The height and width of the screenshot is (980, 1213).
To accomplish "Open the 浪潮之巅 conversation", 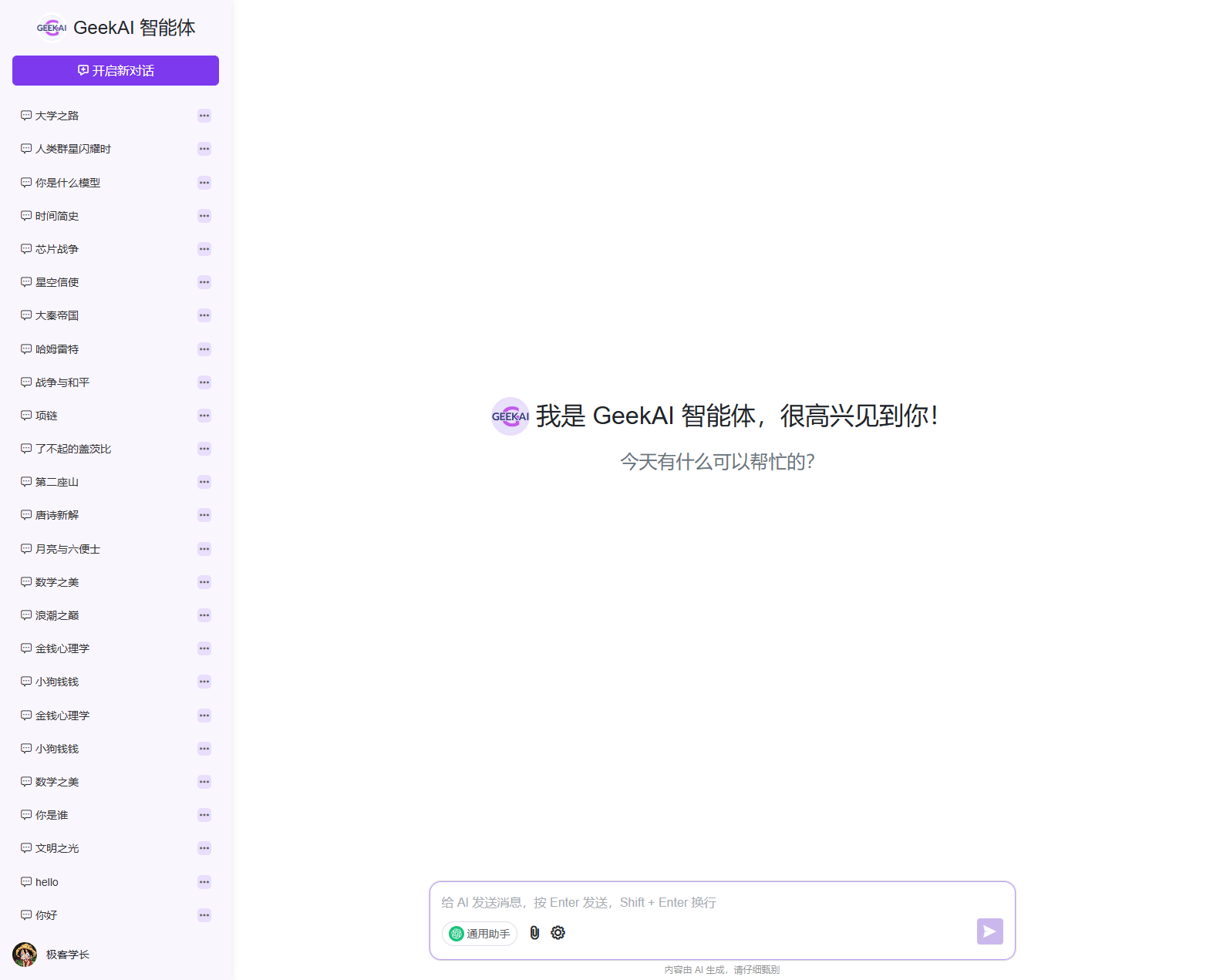I will 116,615.
